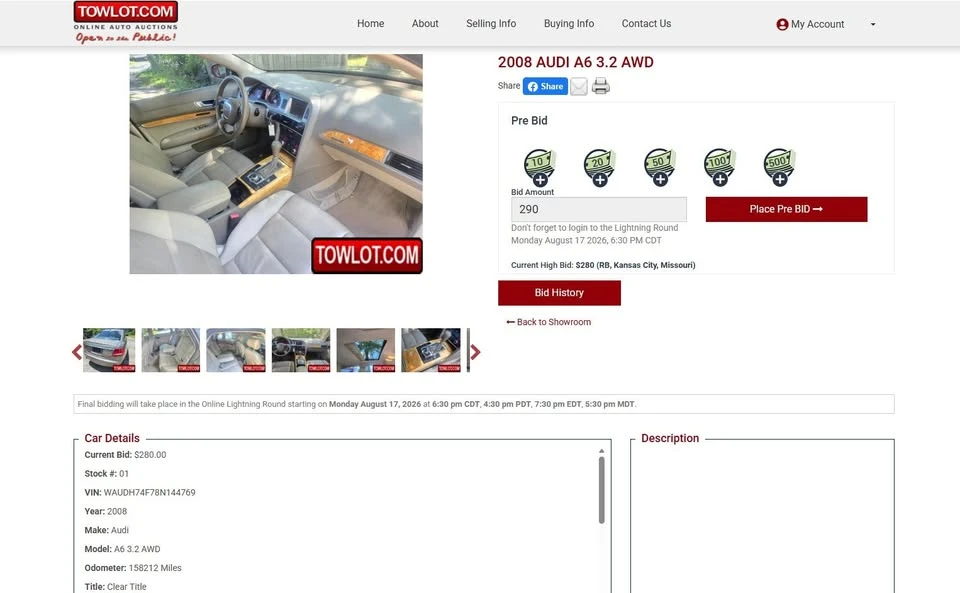This screenshot has width=960, height=593.
Task: Select Current Bid $280.00 text
Action: tap(125, 455)
